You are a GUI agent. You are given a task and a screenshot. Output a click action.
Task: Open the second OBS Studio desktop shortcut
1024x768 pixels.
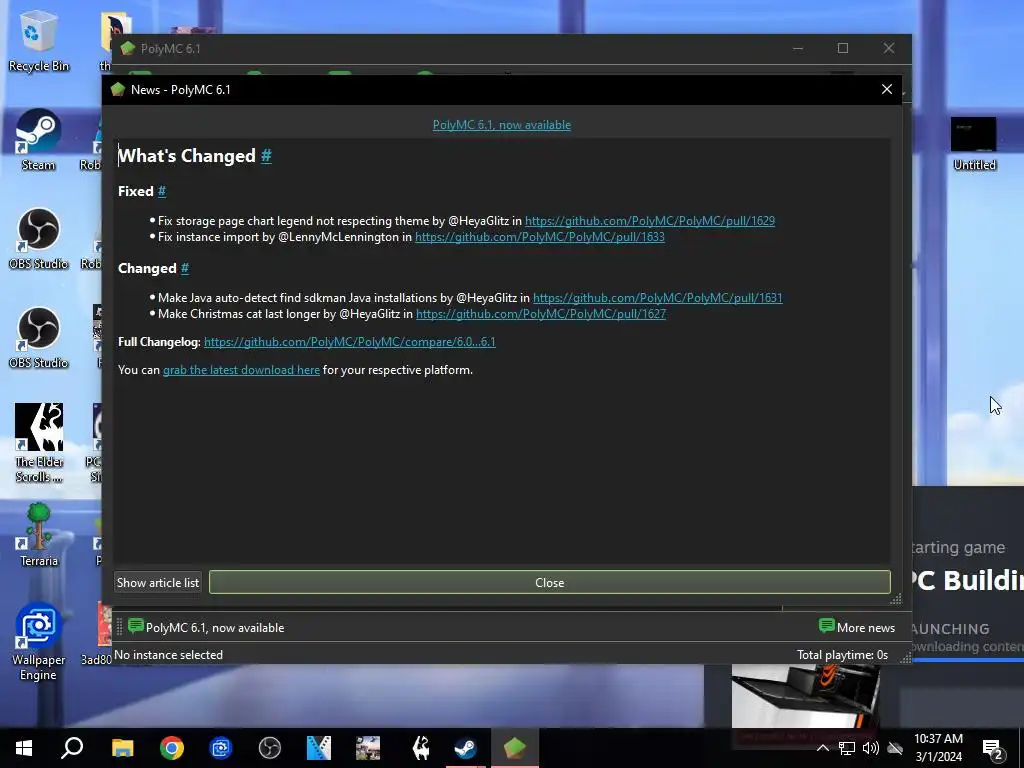38,338
